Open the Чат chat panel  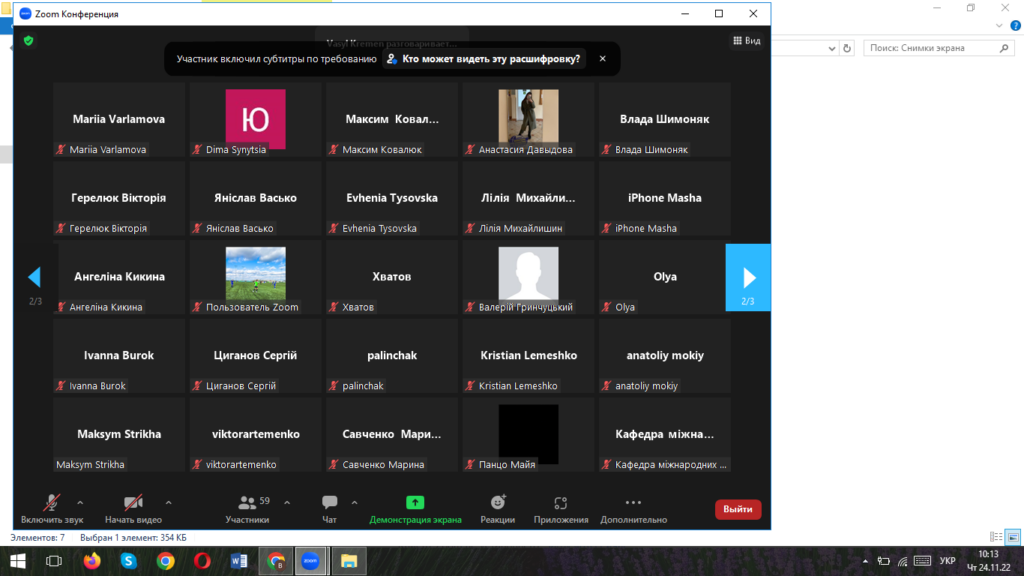tap(329, 509)
